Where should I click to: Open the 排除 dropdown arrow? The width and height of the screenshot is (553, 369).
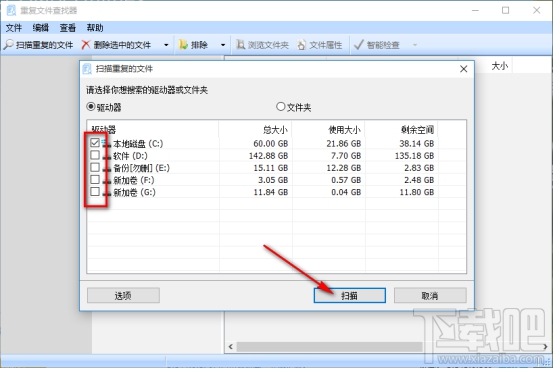223,45
